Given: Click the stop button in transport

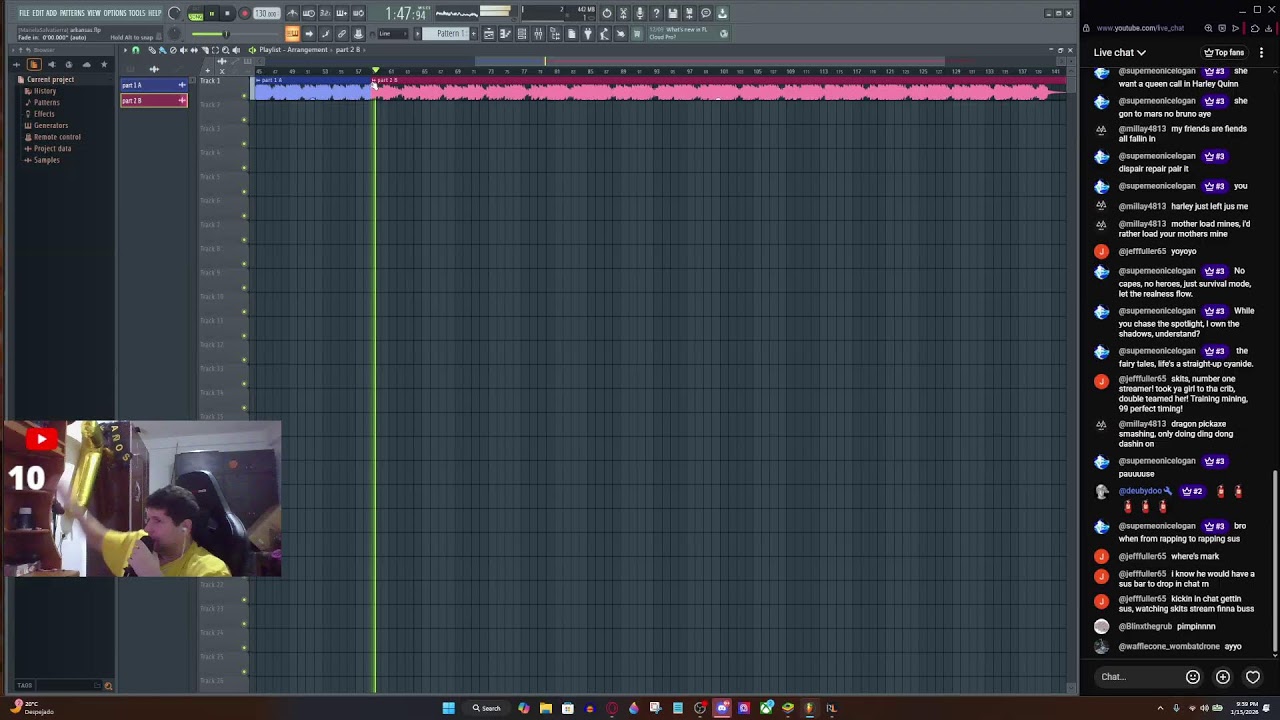Looking at the screenshot, I should [x=227, y=14].
